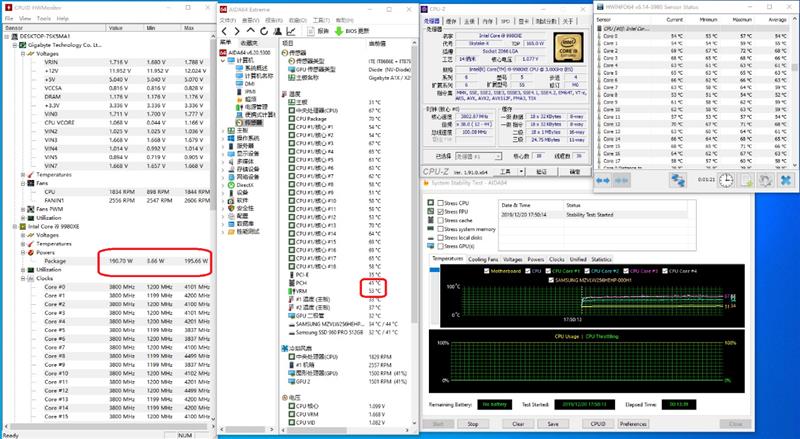Open Preferences in stability test
Viewport: 800px width, 439px height.
point(633,424)
